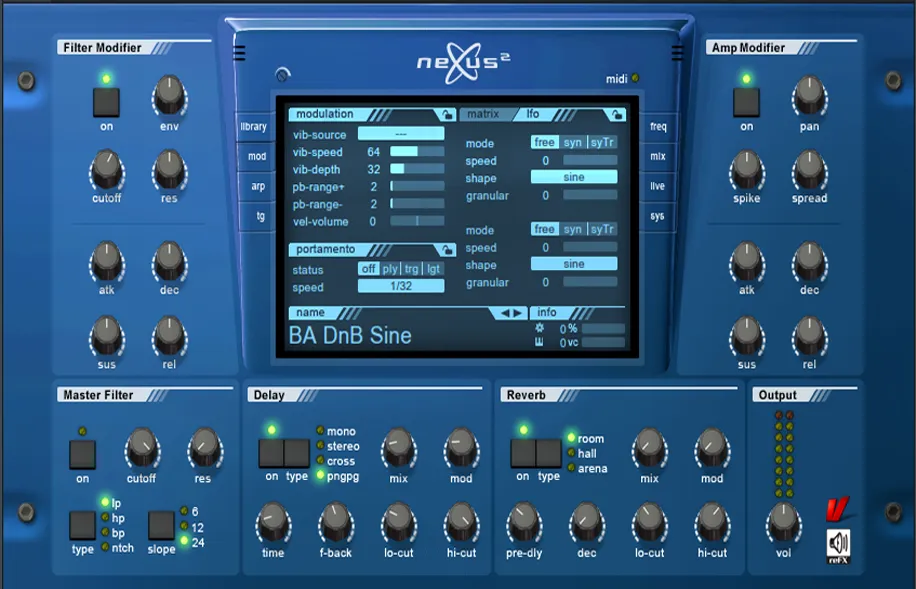Click the left display grip lines
This screenshot has height=589, width=916.
point(239,53)
